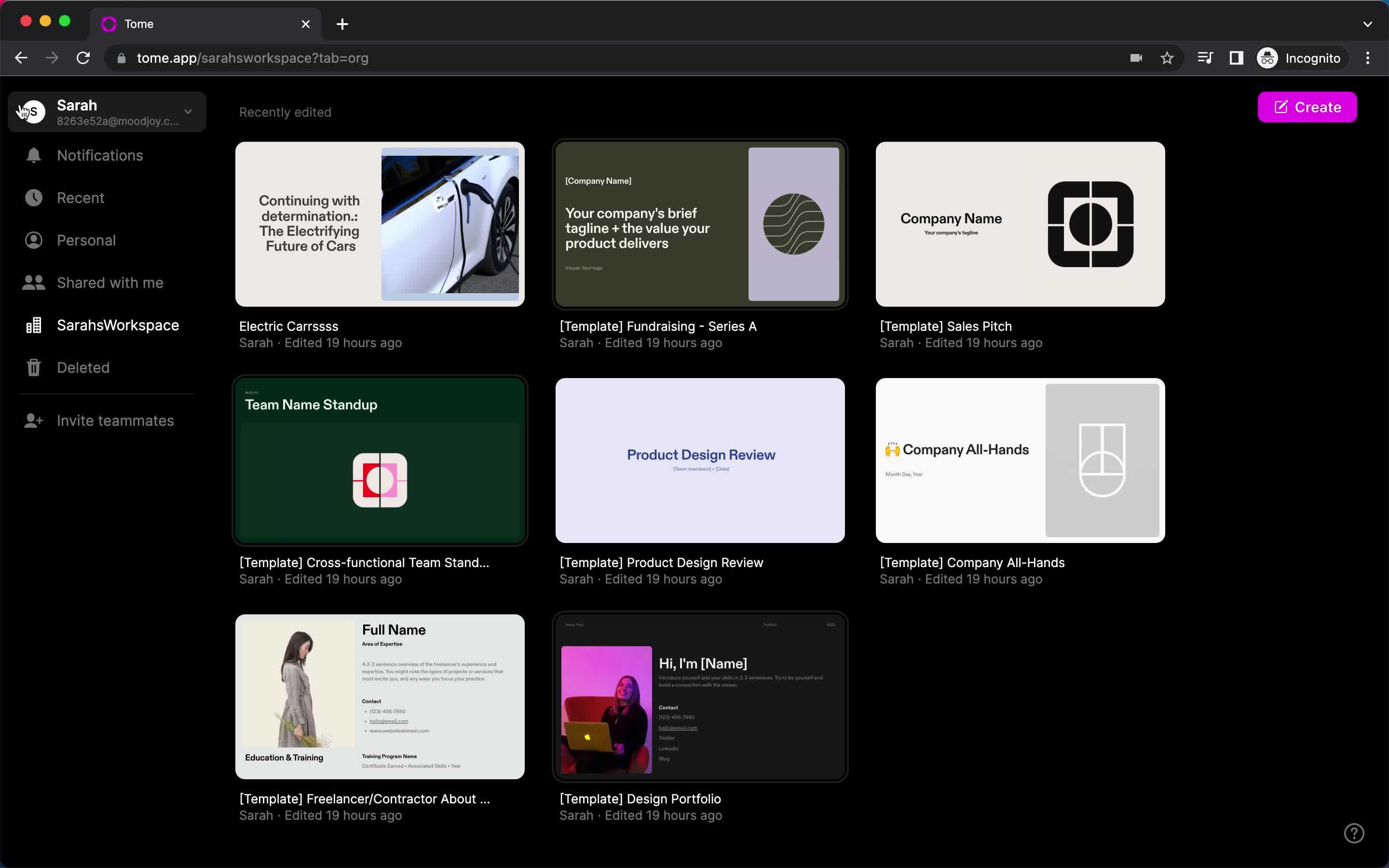1389x868 pixels.
Task: Click the SarahsWorkspace menu item
Action: 117,324
